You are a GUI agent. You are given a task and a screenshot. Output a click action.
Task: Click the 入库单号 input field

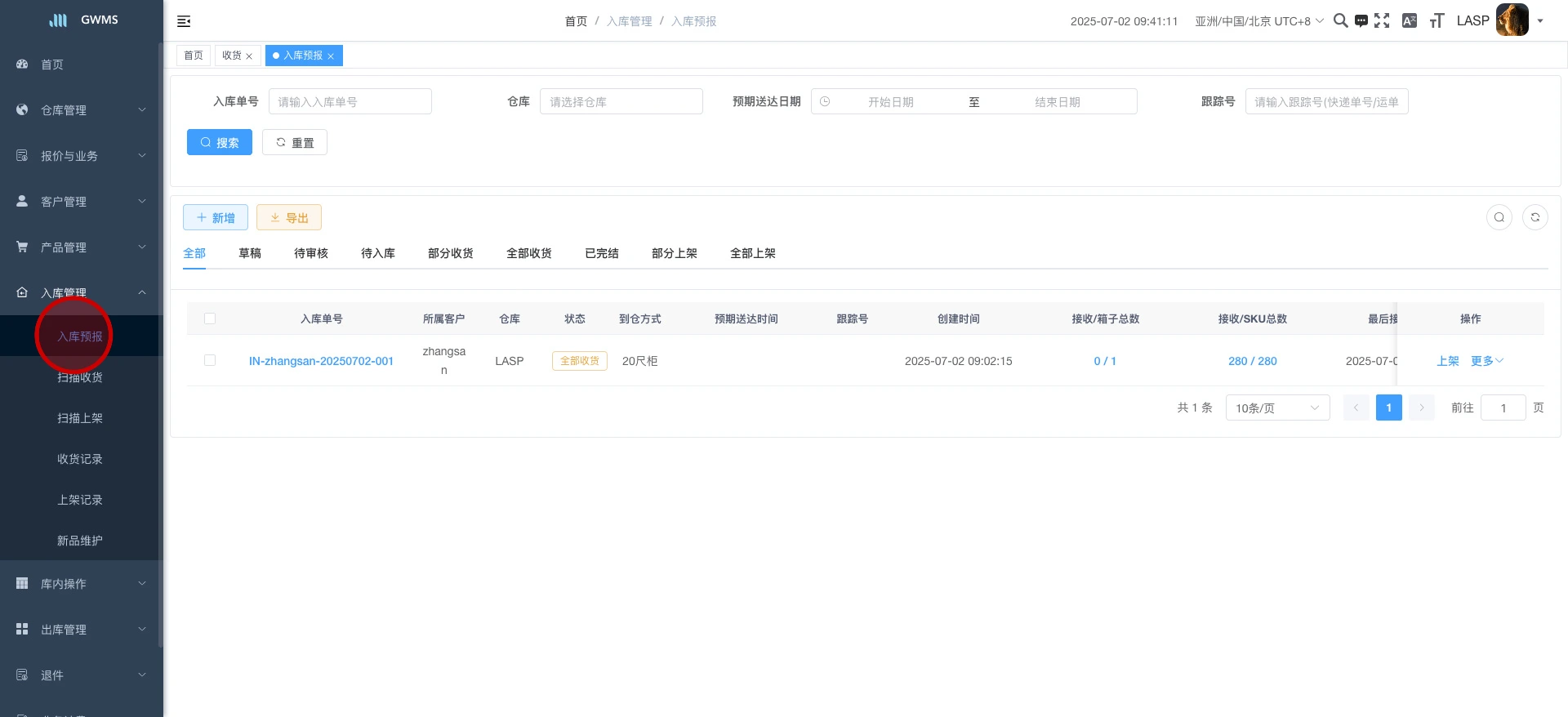click(x=350, y=102)
